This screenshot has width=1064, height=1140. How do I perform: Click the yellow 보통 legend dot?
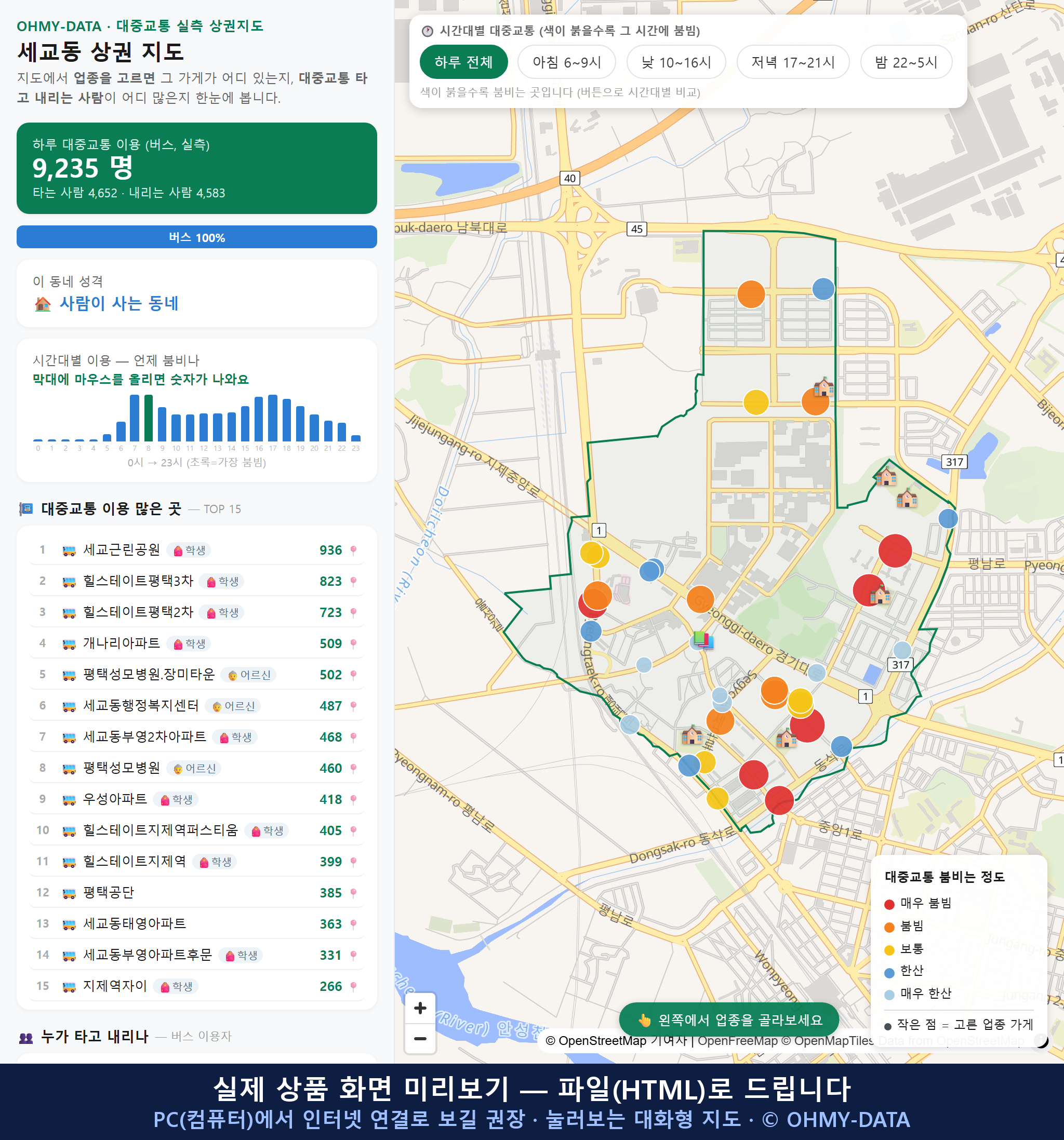point(889,950)
